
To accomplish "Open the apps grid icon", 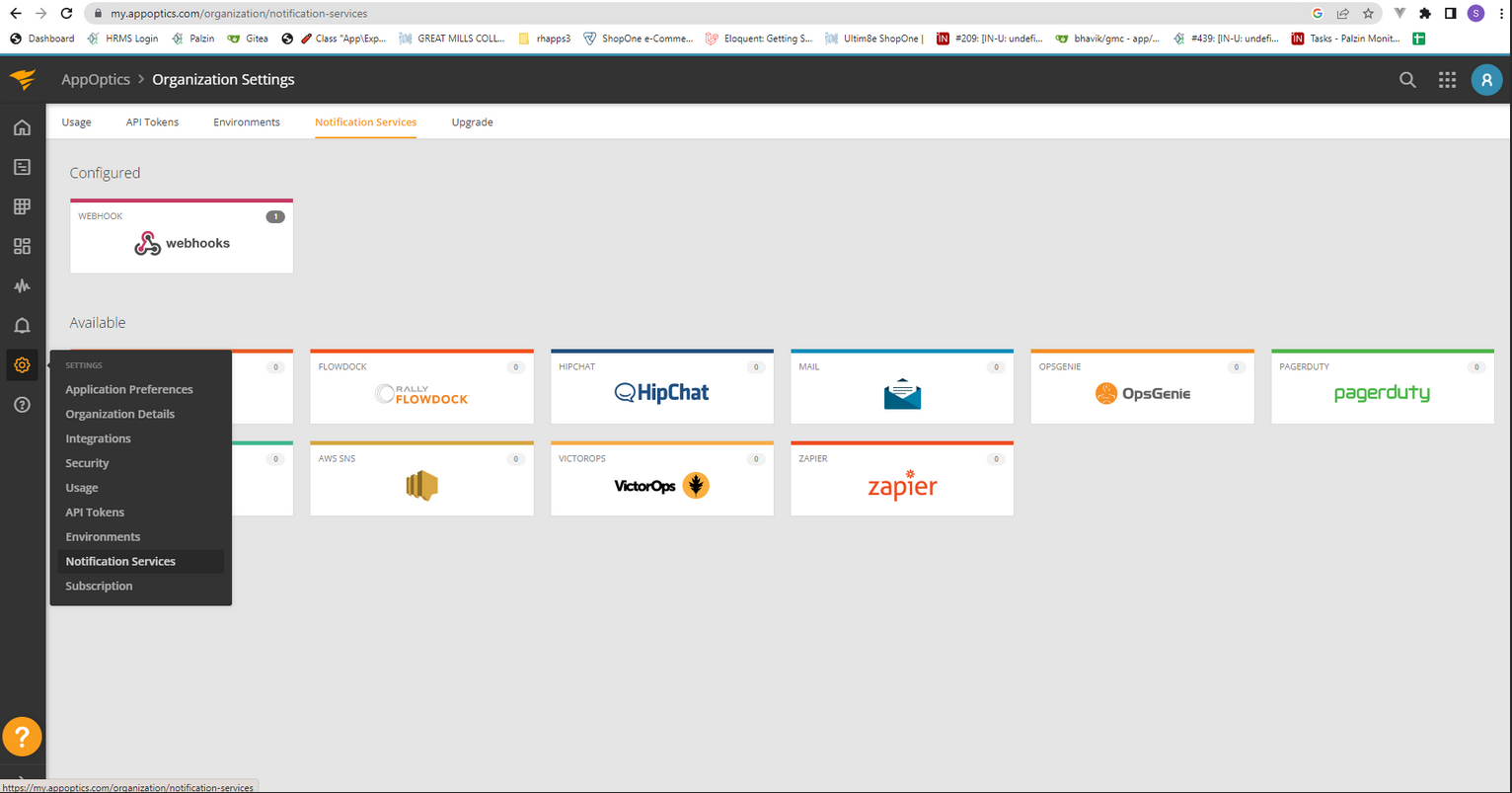I will tap(1447, 80).
